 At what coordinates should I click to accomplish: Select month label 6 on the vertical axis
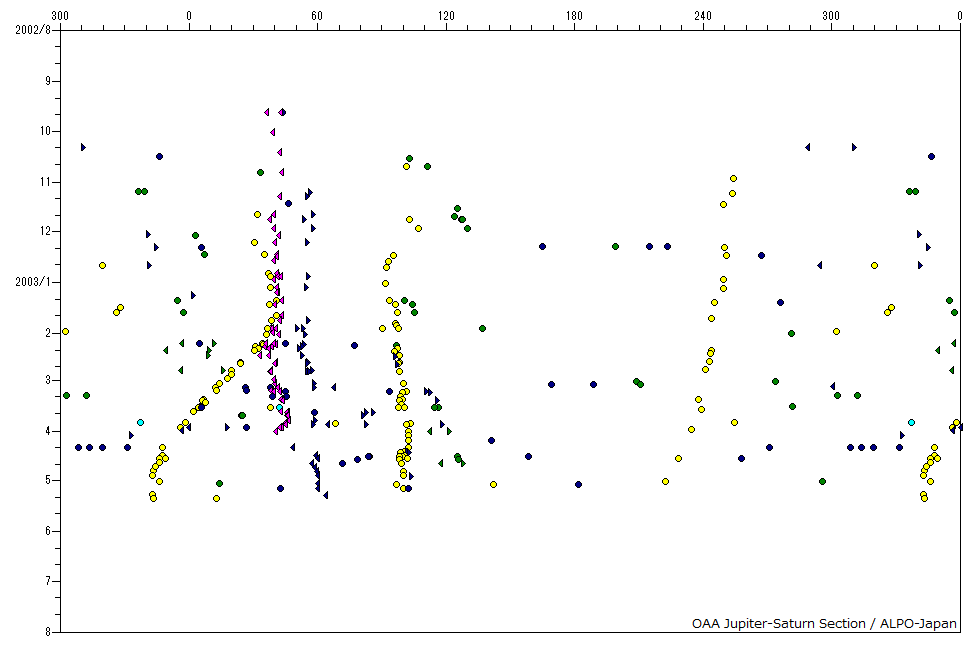pos(48,531)
